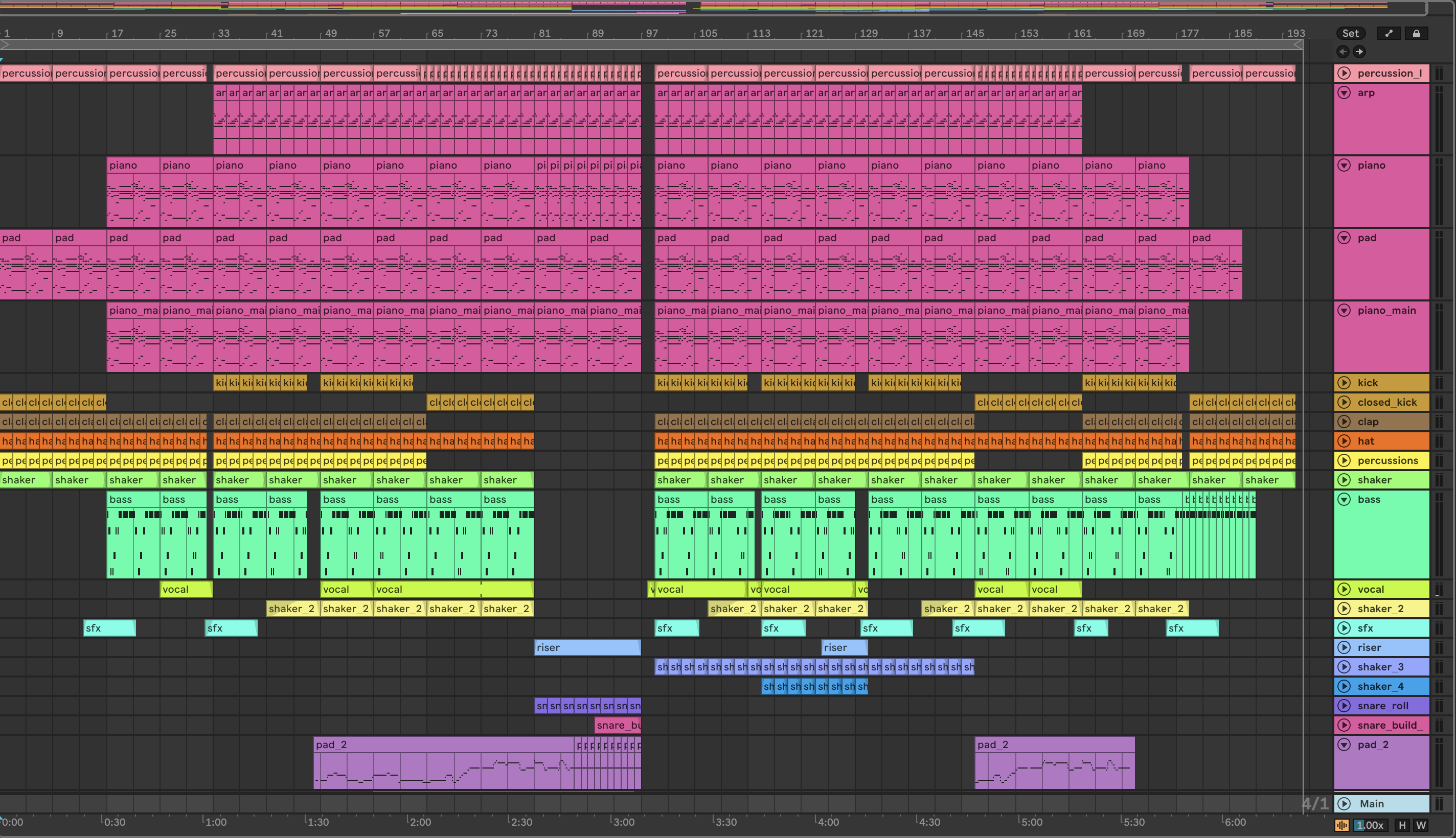Viewport: 1456px width, 838px height.
Task: Select the riser track header
Action: point(1393,647)
